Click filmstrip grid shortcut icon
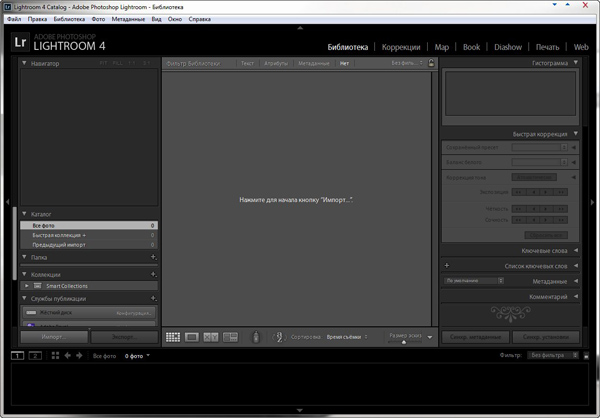 (55, 356)
